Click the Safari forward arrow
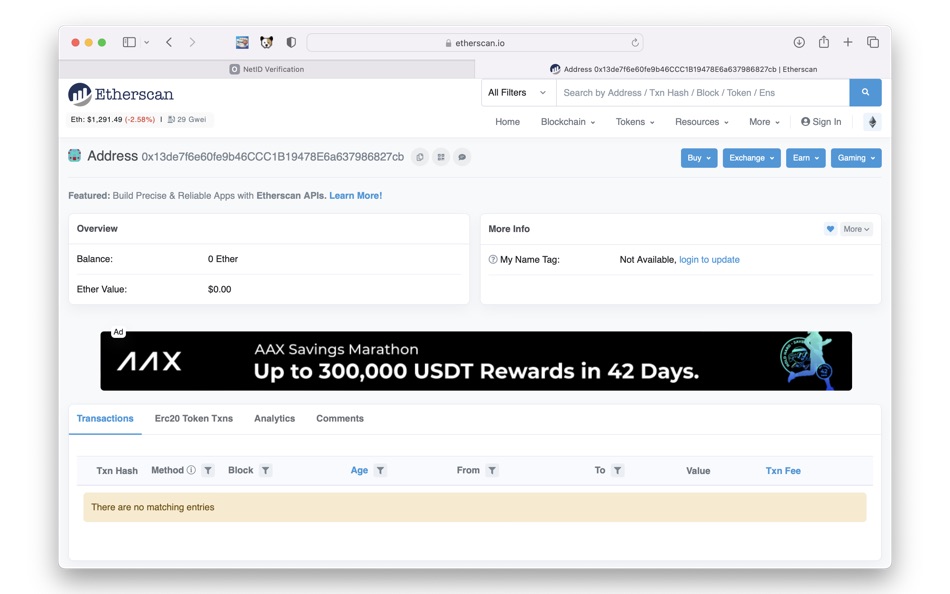Viewport: 950px width, 594px height. (x=192, y=42)
